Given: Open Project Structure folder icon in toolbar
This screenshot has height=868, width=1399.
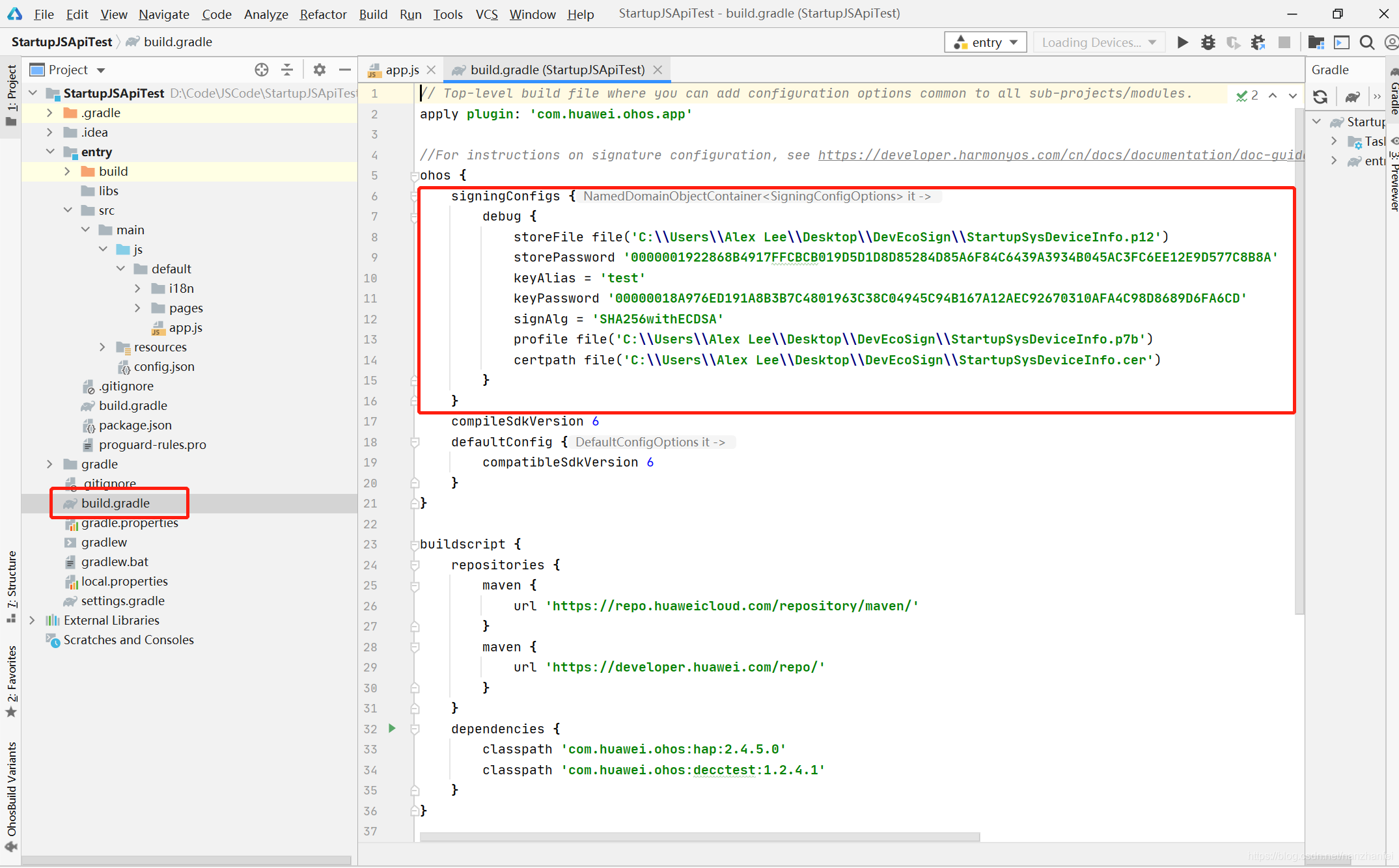Looking at the screenshot, I should tap(1316, 42).
